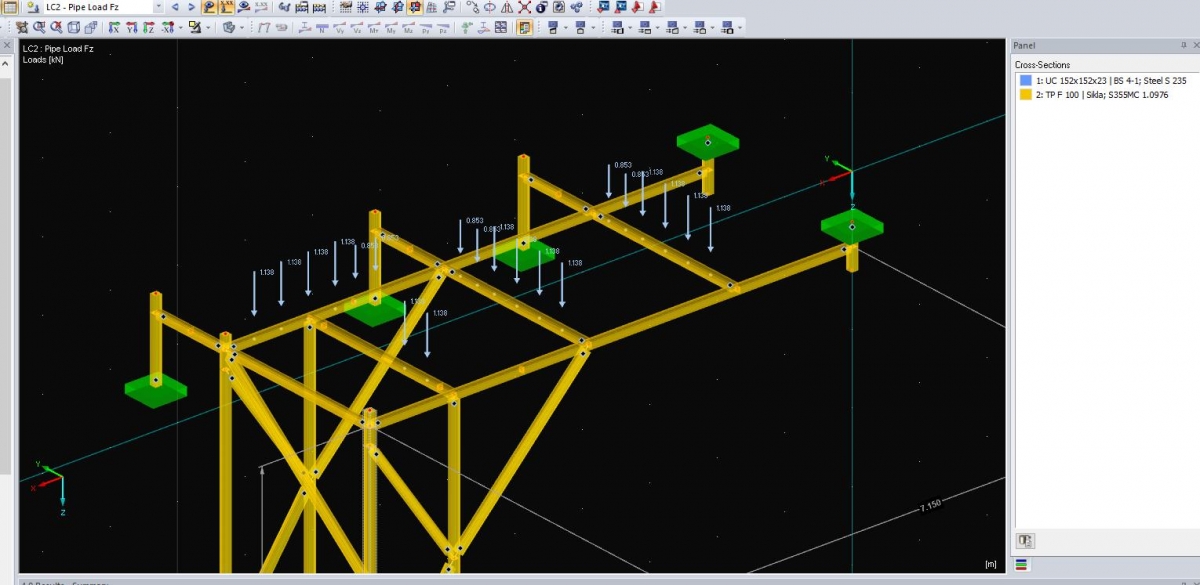Open the display model dropdown arrow
Image resolution: width=1200 pixels, height=585 pixels.
[x=242, y=27]
